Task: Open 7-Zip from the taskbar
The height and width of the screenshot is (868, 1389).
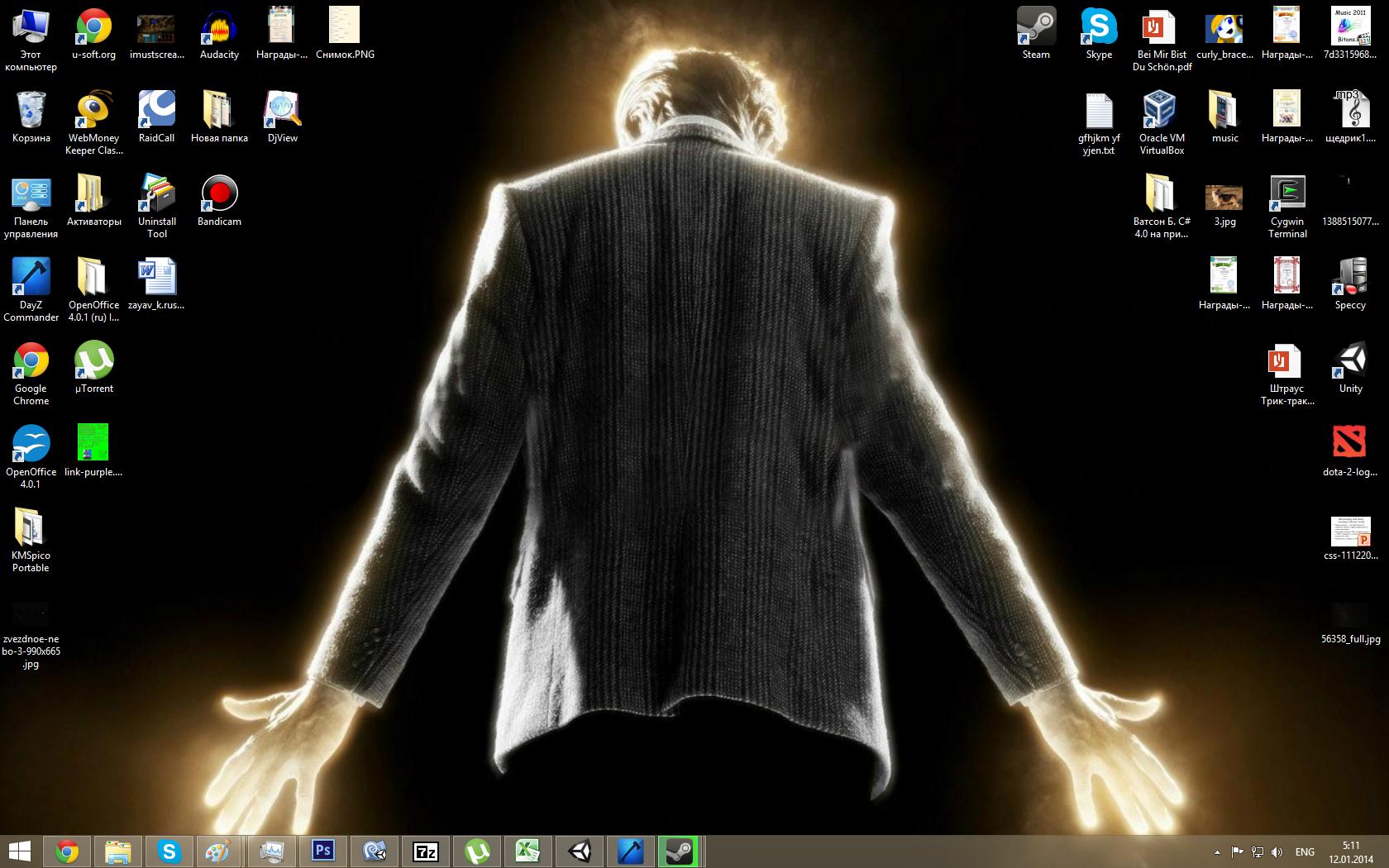Action: click(x=426, y=851)
